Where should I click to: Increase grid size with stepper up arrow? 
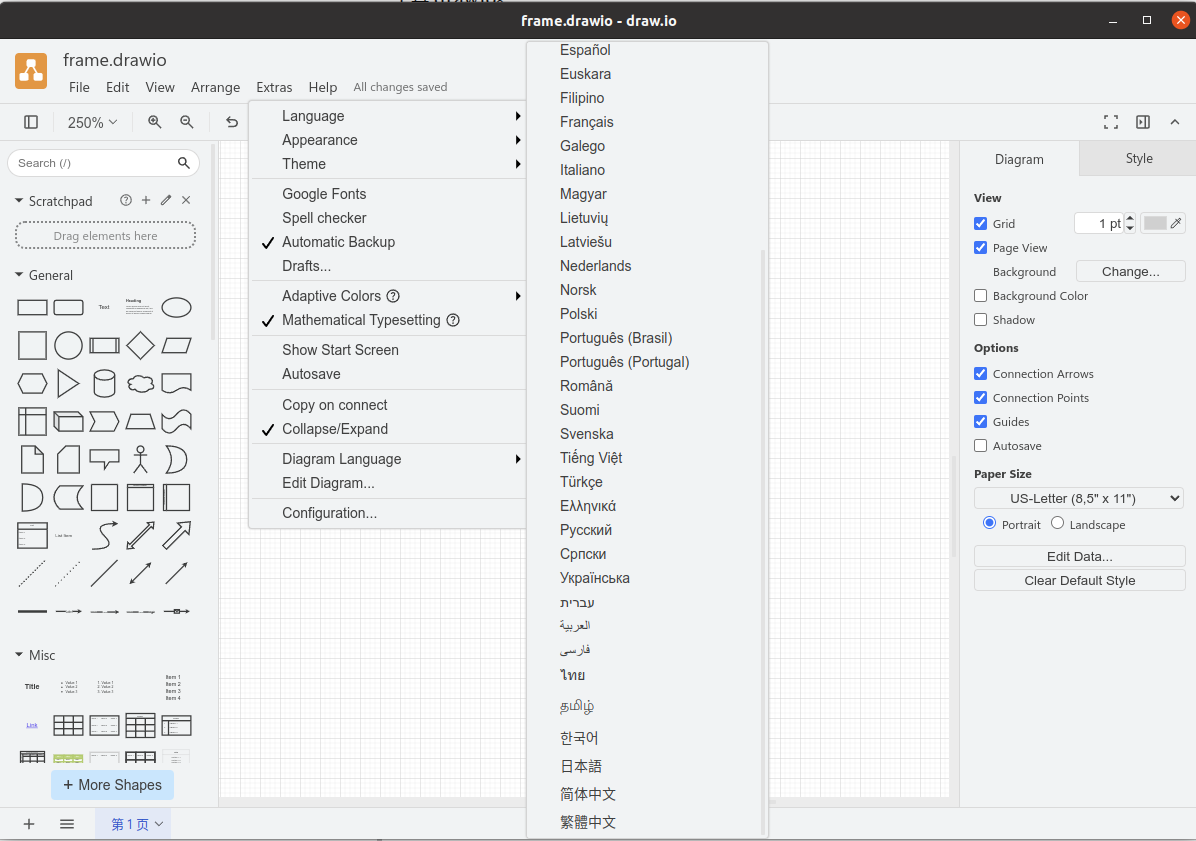(1130, 218)
